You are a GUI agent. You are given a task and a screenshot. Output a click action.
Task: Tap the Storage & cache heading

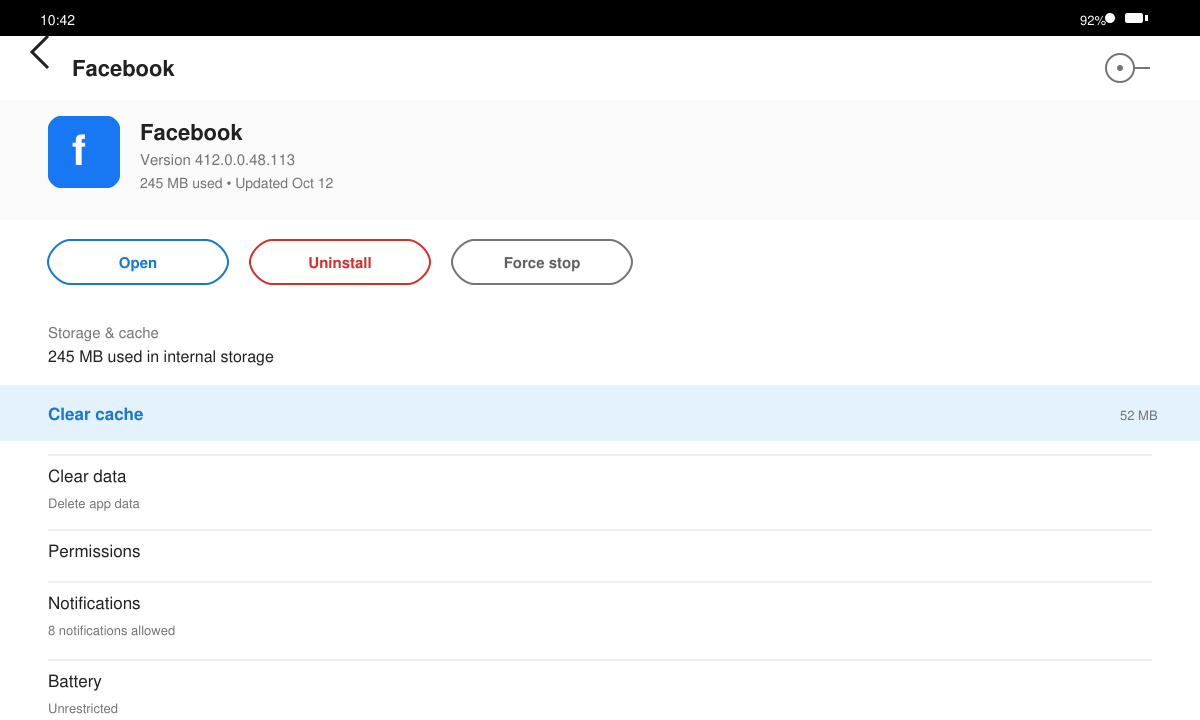(x=103, y=333)
